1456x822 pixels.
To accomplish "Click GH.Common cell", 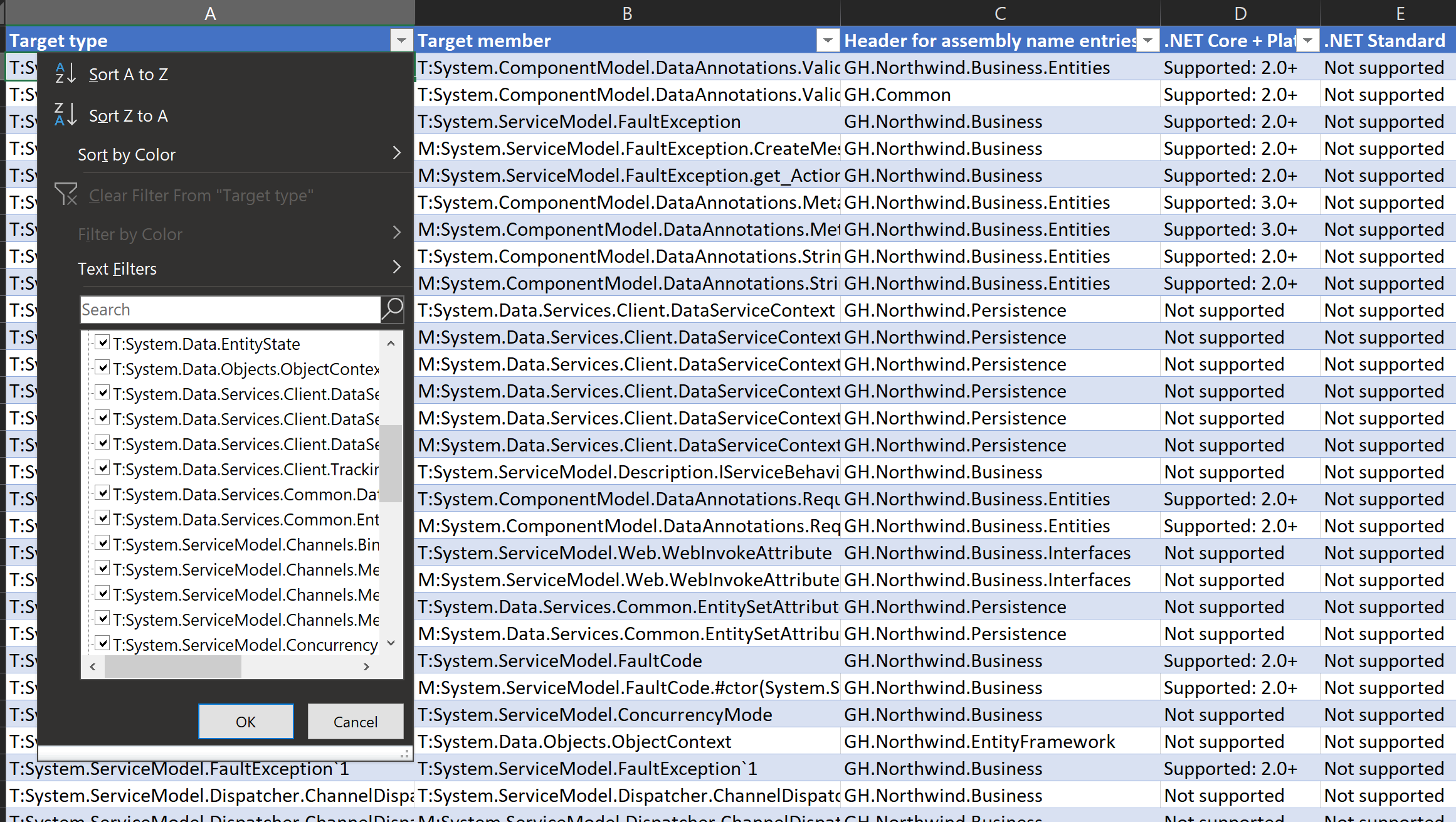I will pyautogui.click(x=1000, y=95).
